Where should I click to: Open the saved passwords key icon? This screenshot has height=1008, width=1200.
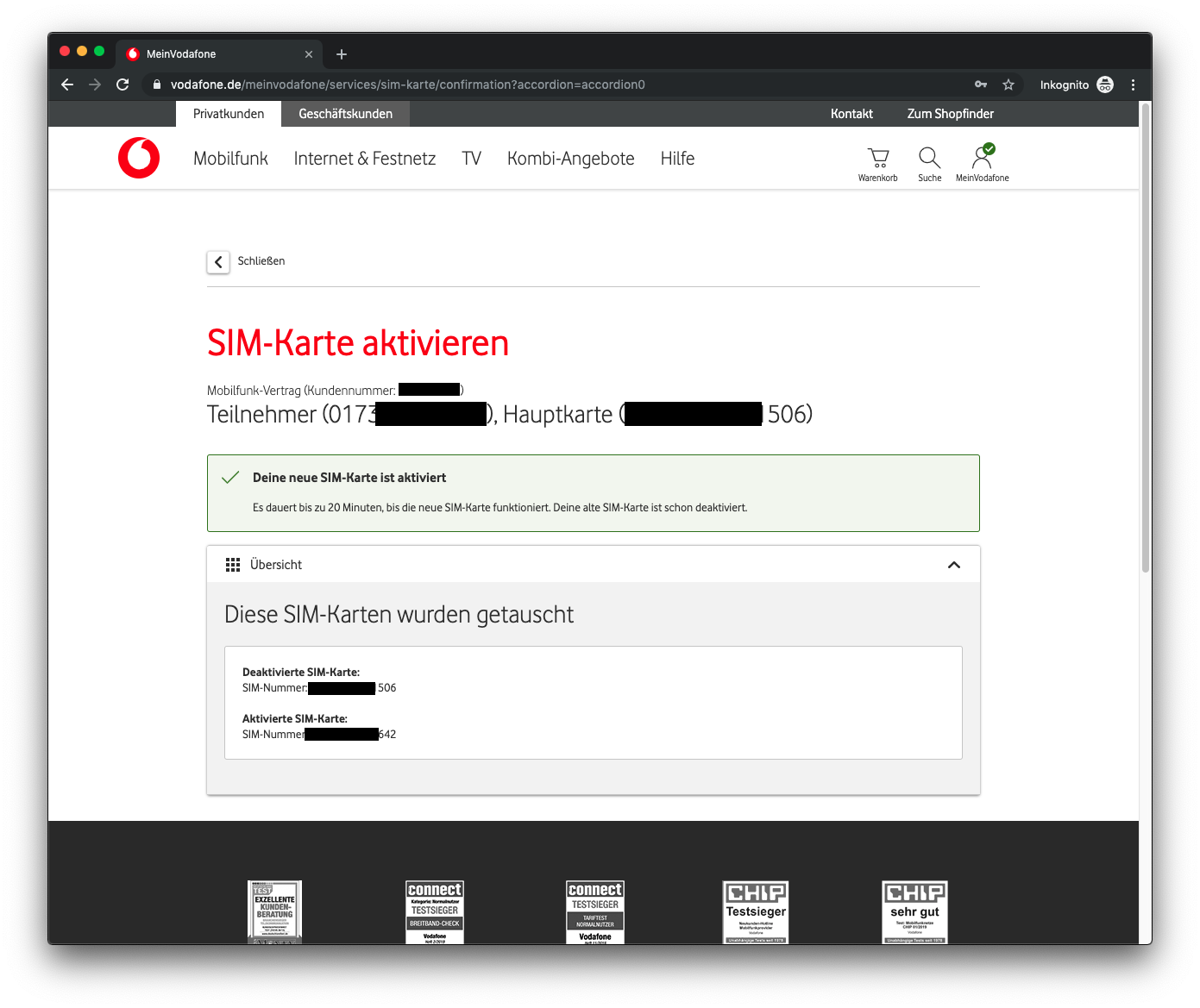click(x=981, y=85)
